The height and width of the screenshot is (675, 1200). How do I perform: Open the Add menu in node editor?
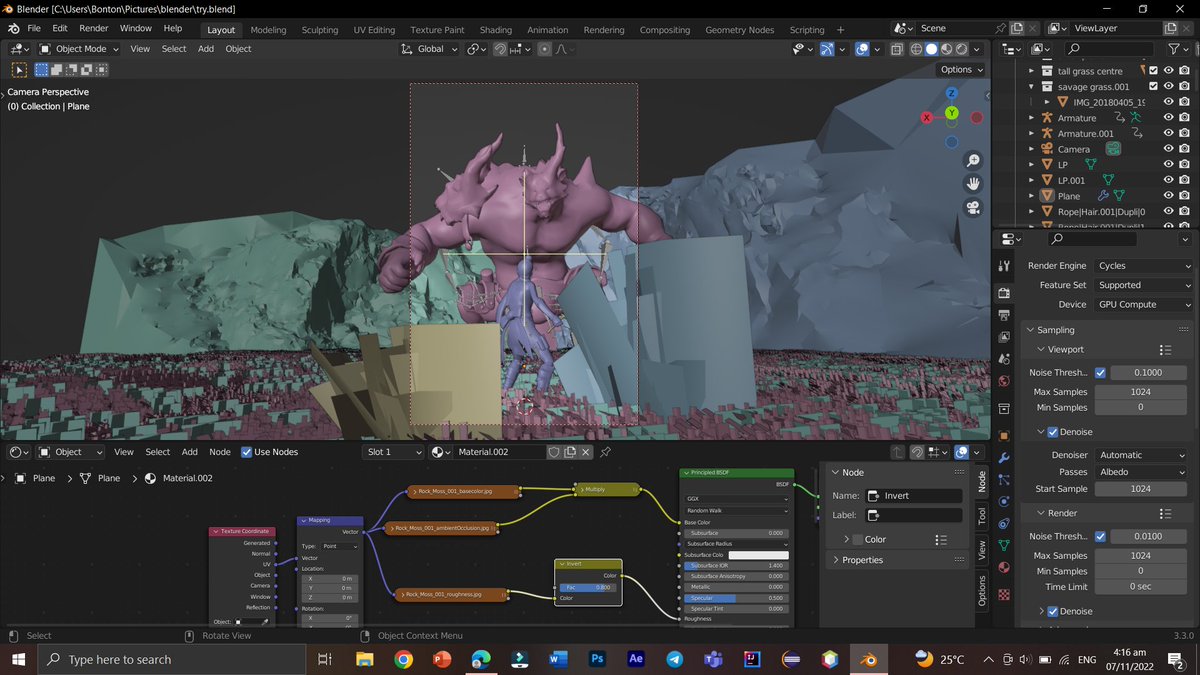click(x=189, y=452)
